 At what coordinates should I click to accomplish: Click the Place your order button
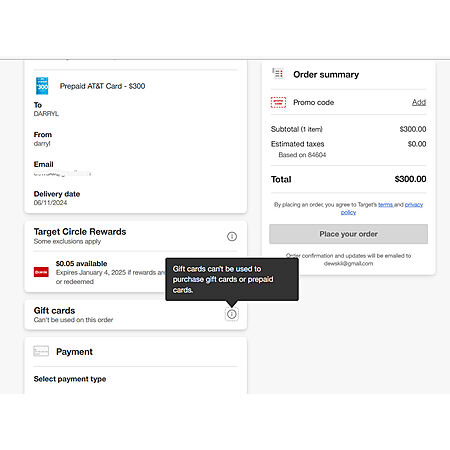tap(348, 234)
